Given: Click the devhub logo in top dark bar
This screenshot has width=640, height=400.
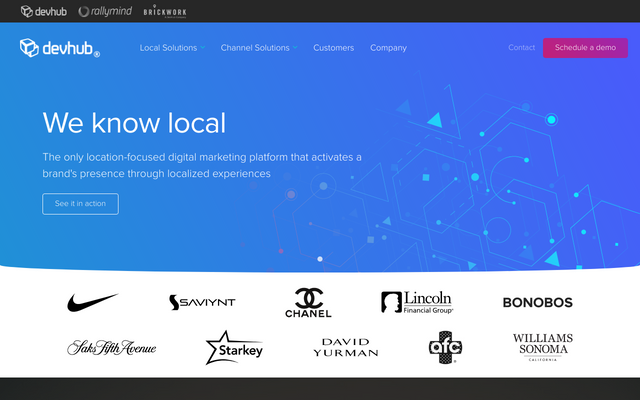Looking at the screenshot, I should 44,11.
